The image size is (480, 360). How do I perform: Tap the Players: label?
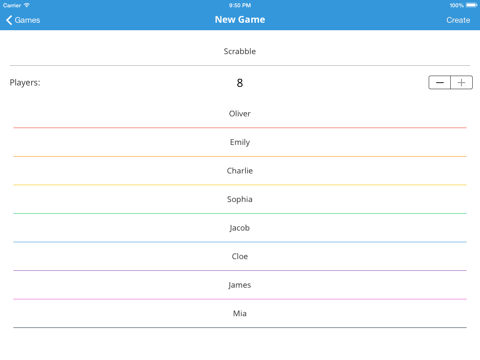pos(25,83)
